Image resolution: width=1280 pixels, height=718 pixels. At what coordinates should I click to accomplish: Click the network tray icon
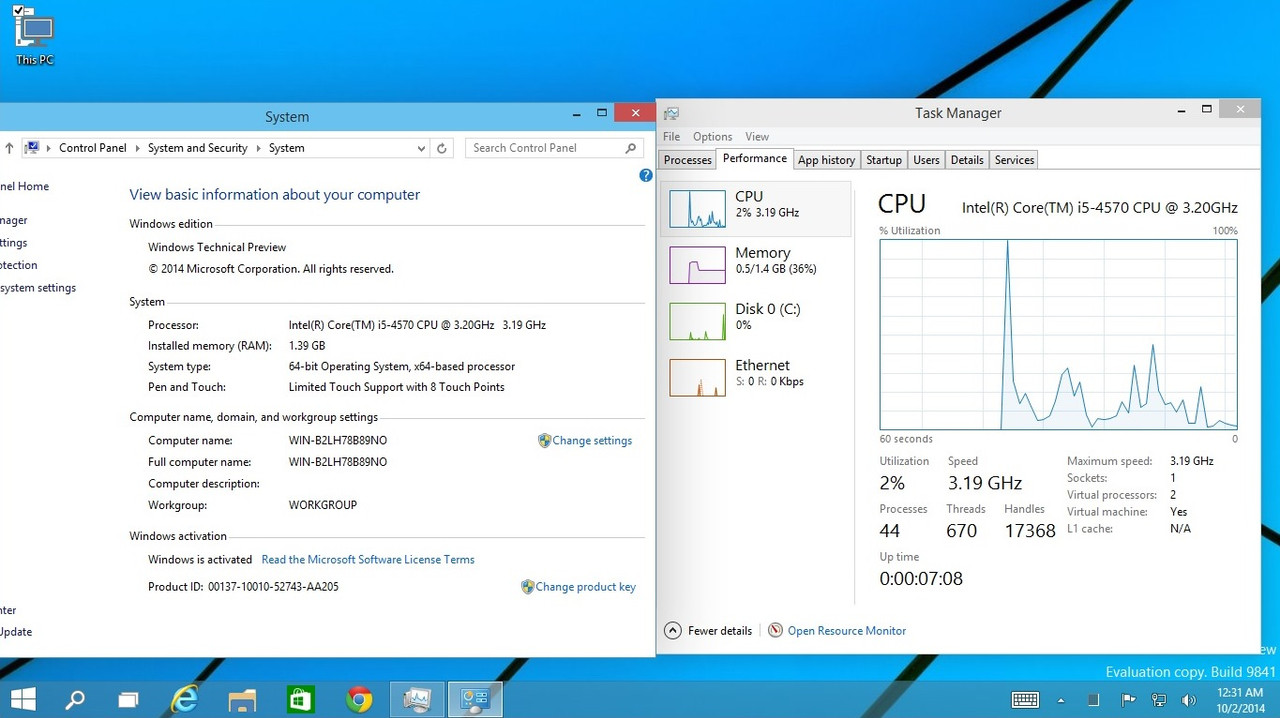point(1159,700)
